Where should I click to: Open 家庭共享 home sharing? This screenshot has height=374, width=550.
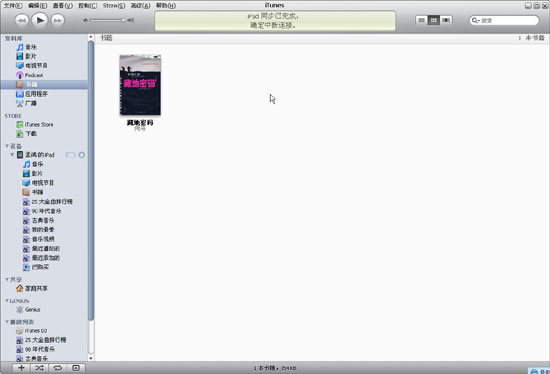32,288
